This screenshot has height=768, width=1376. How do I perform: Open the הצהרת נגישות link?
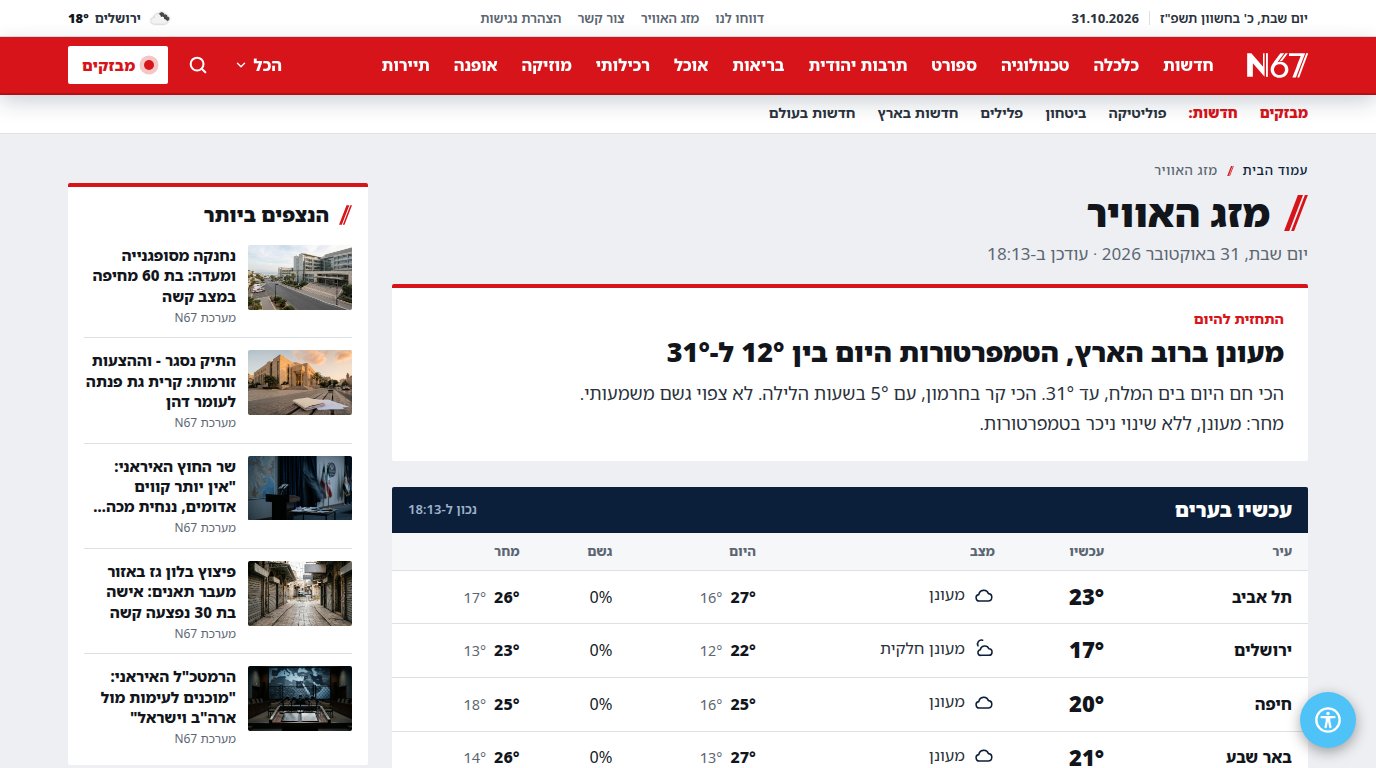521,18
